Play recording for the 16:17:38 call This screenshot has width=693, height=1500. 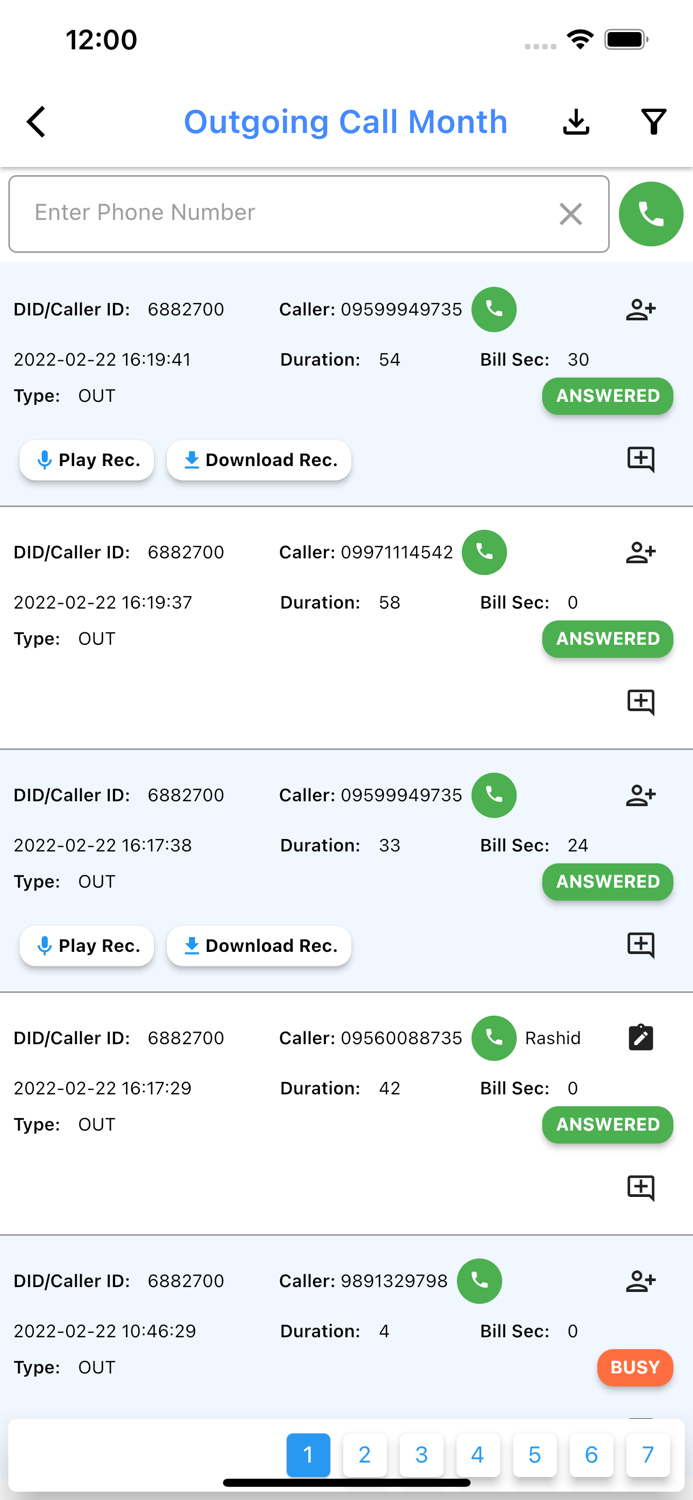pos(87,946)
